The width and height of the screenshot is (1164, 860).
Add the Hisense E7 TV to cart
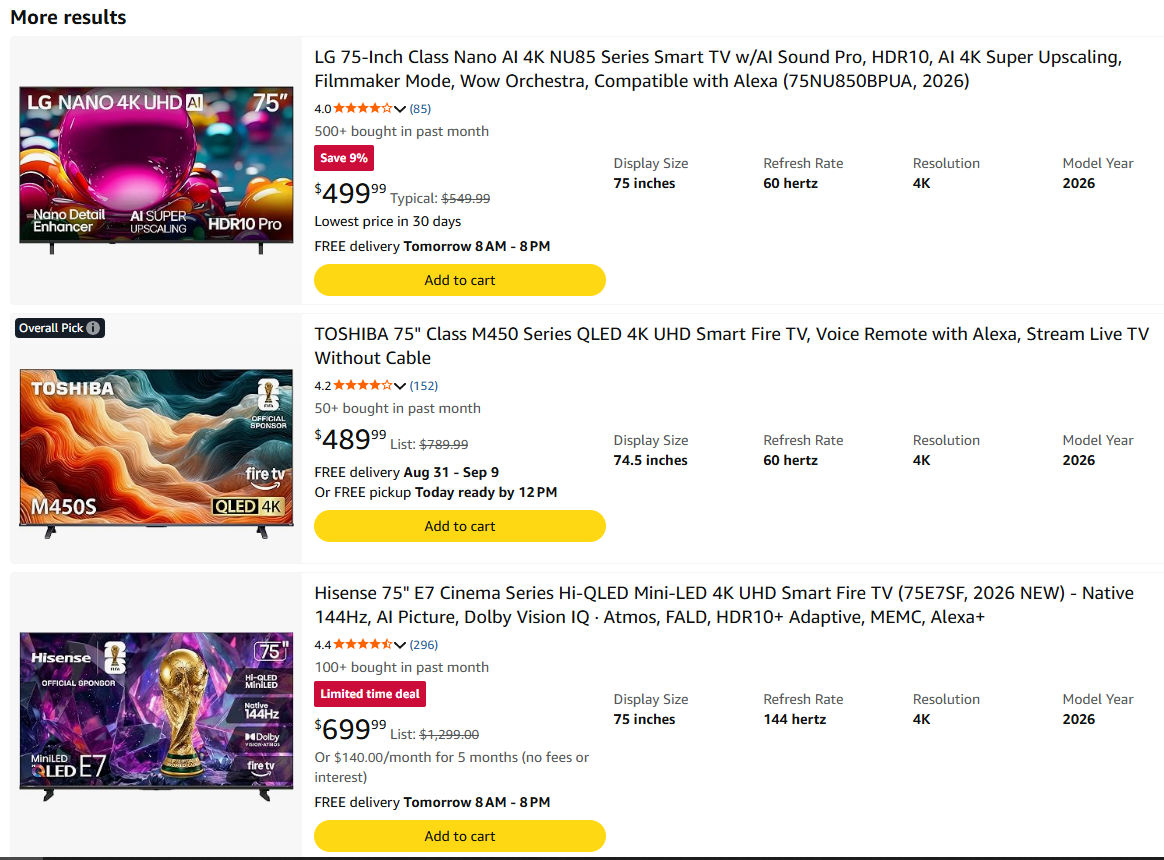[460, 835]
